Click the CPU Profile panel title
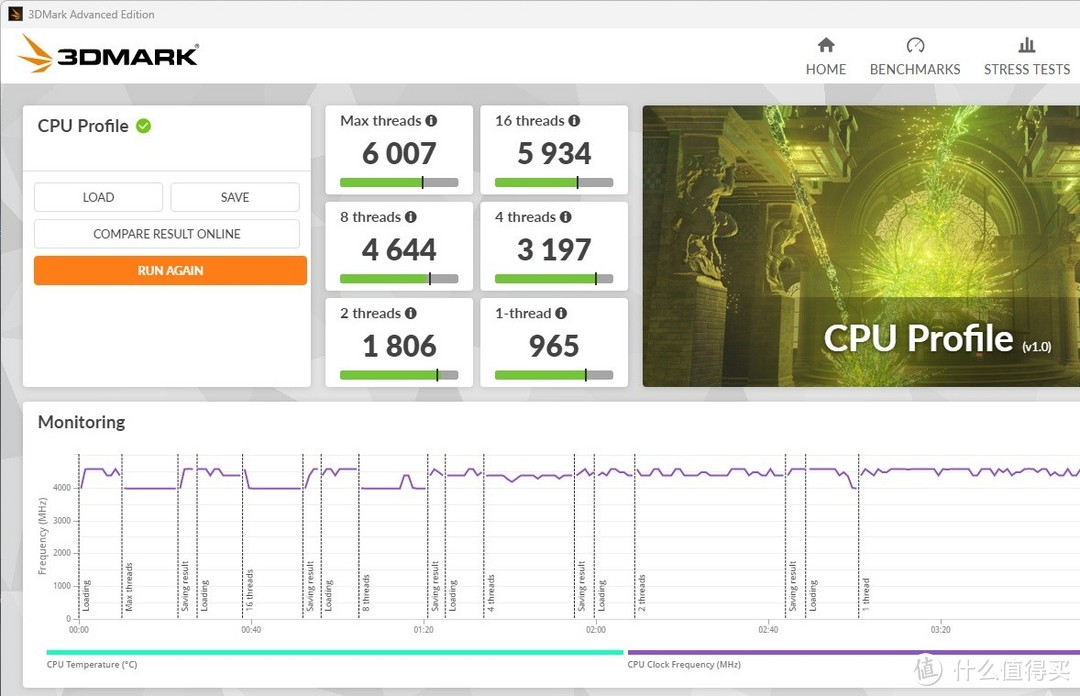This screenshot has height=696, width=1080. (83, 126)
